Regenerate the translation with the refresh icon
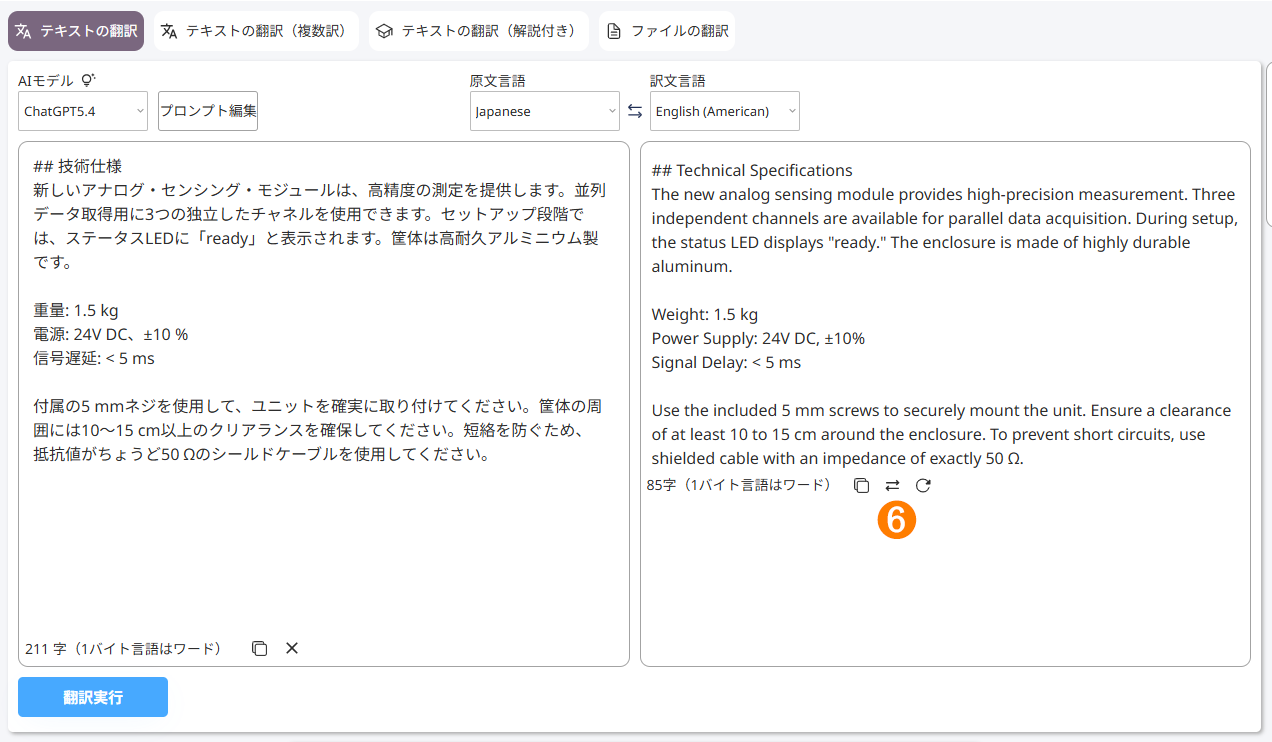 tap(923, 485)
